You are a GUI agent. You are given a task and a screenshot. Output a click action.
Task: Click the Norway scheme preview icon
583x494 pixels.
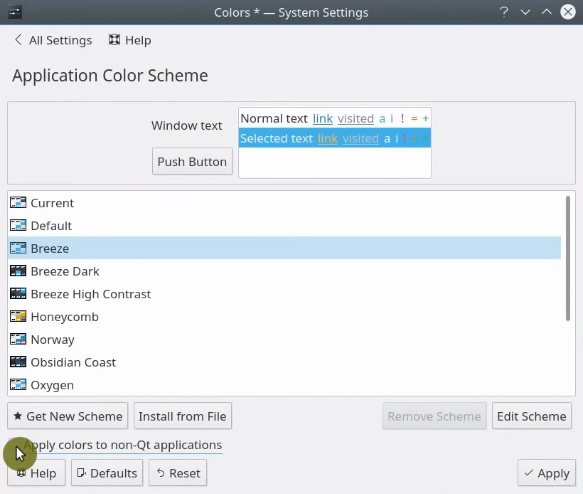click(x=18, y=339)
